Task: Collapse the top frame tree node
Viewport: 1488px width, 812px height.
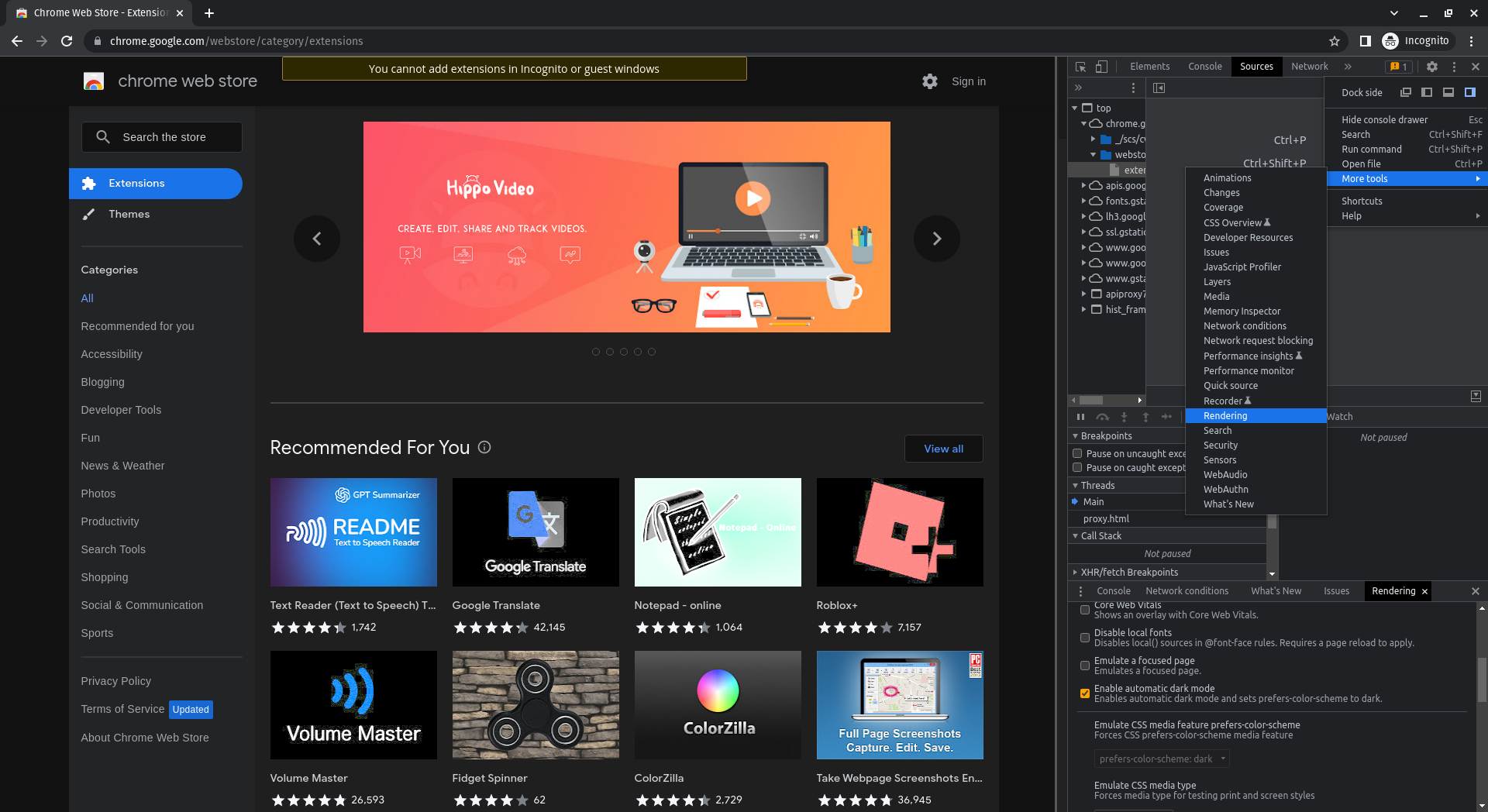Action: tap(1075, 108)
